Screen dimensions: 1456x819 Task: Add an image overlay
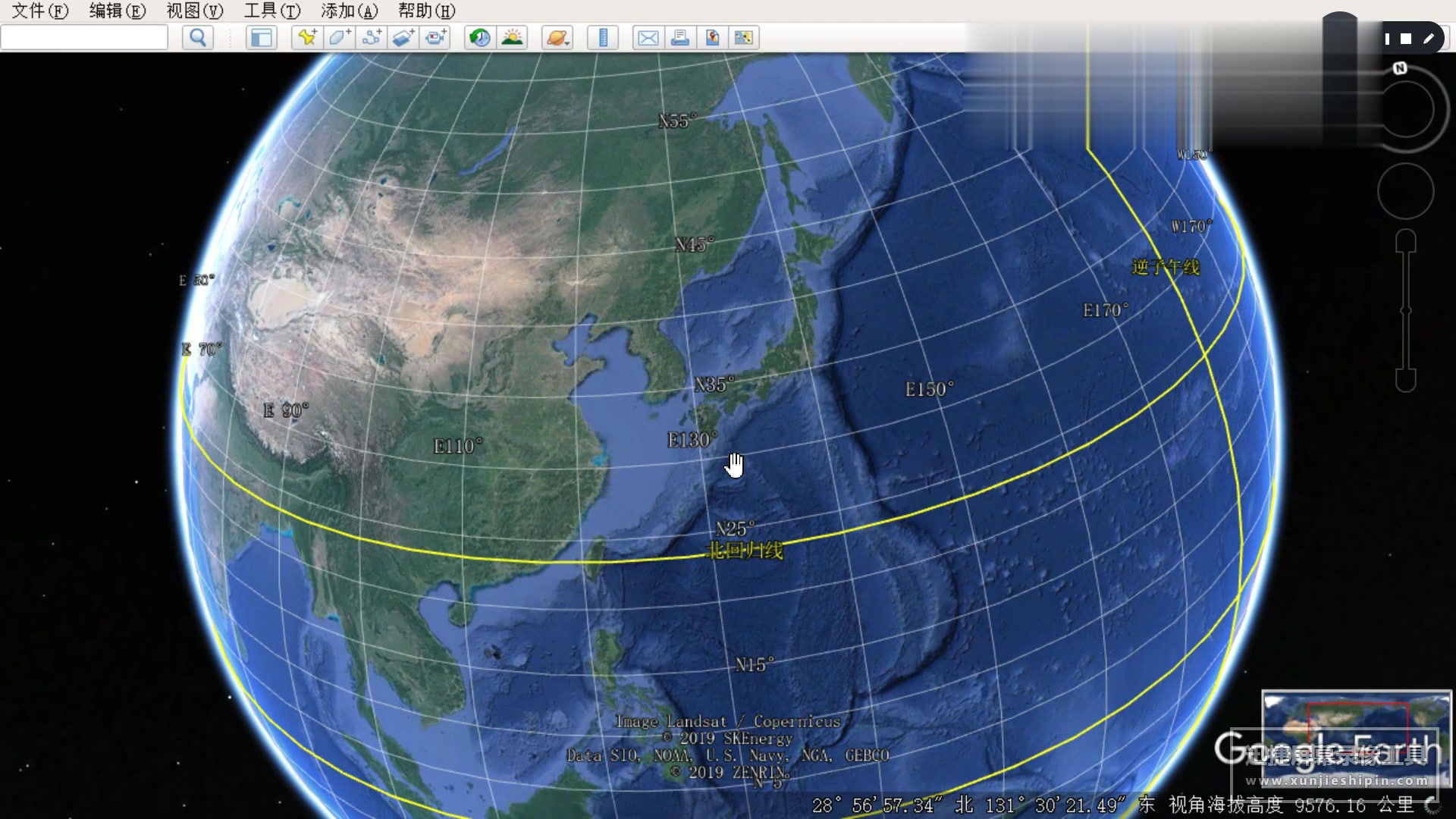(x=403, y=37)
